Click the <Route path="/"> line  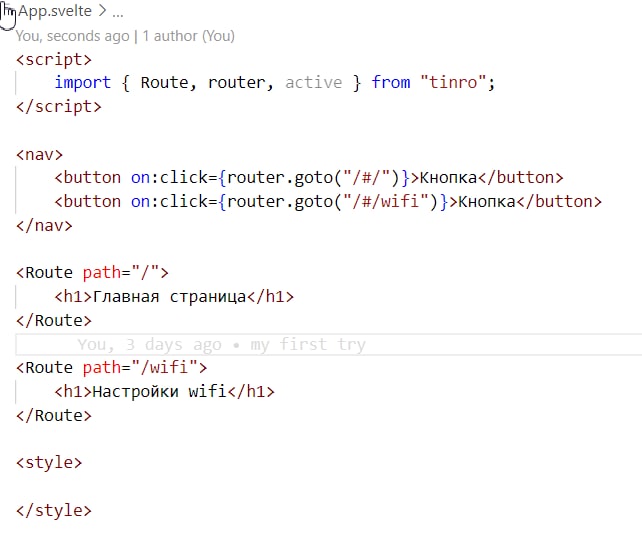[92, 273]
